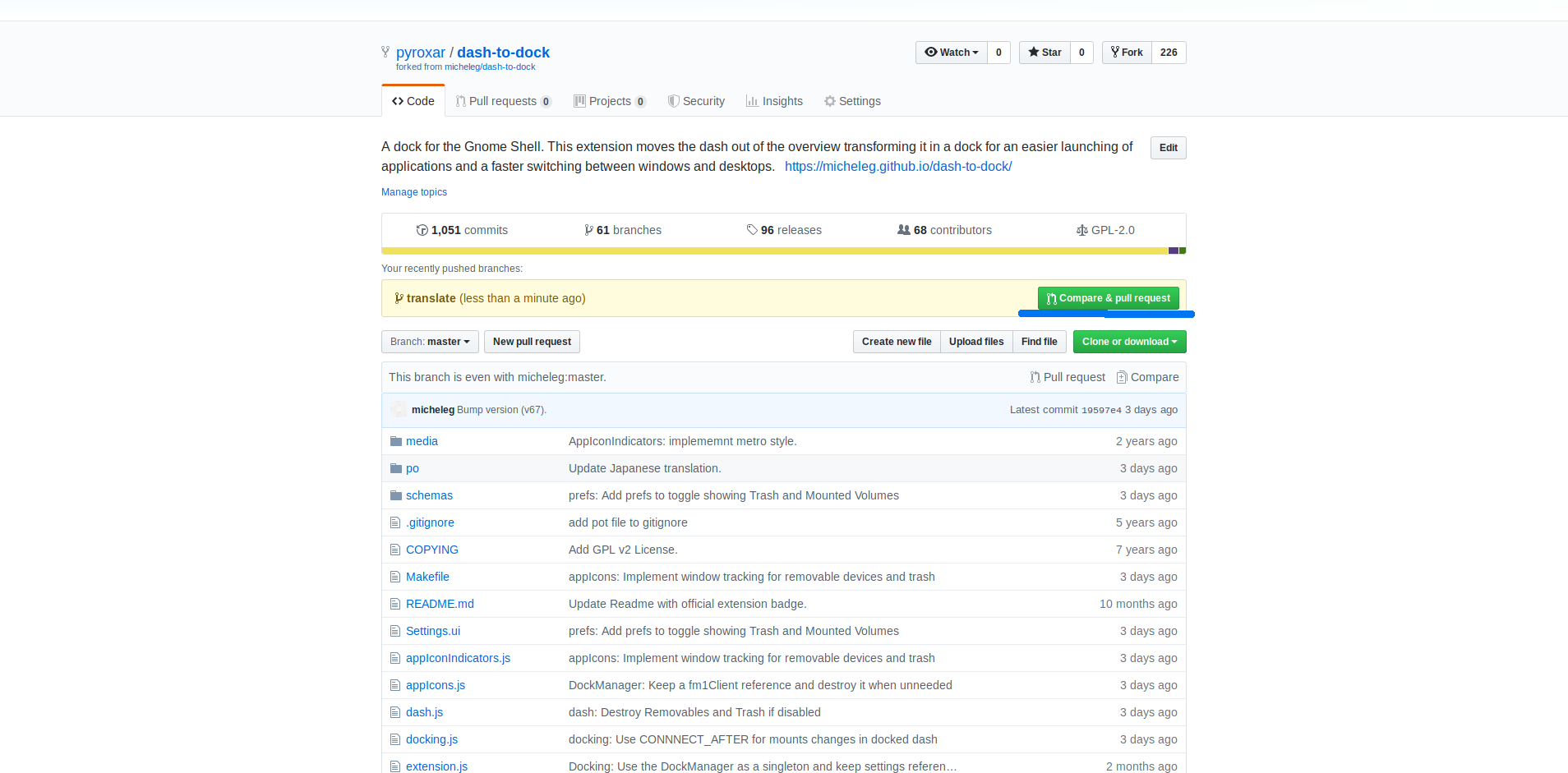Open the Makefile file

(x=427, y=577)
